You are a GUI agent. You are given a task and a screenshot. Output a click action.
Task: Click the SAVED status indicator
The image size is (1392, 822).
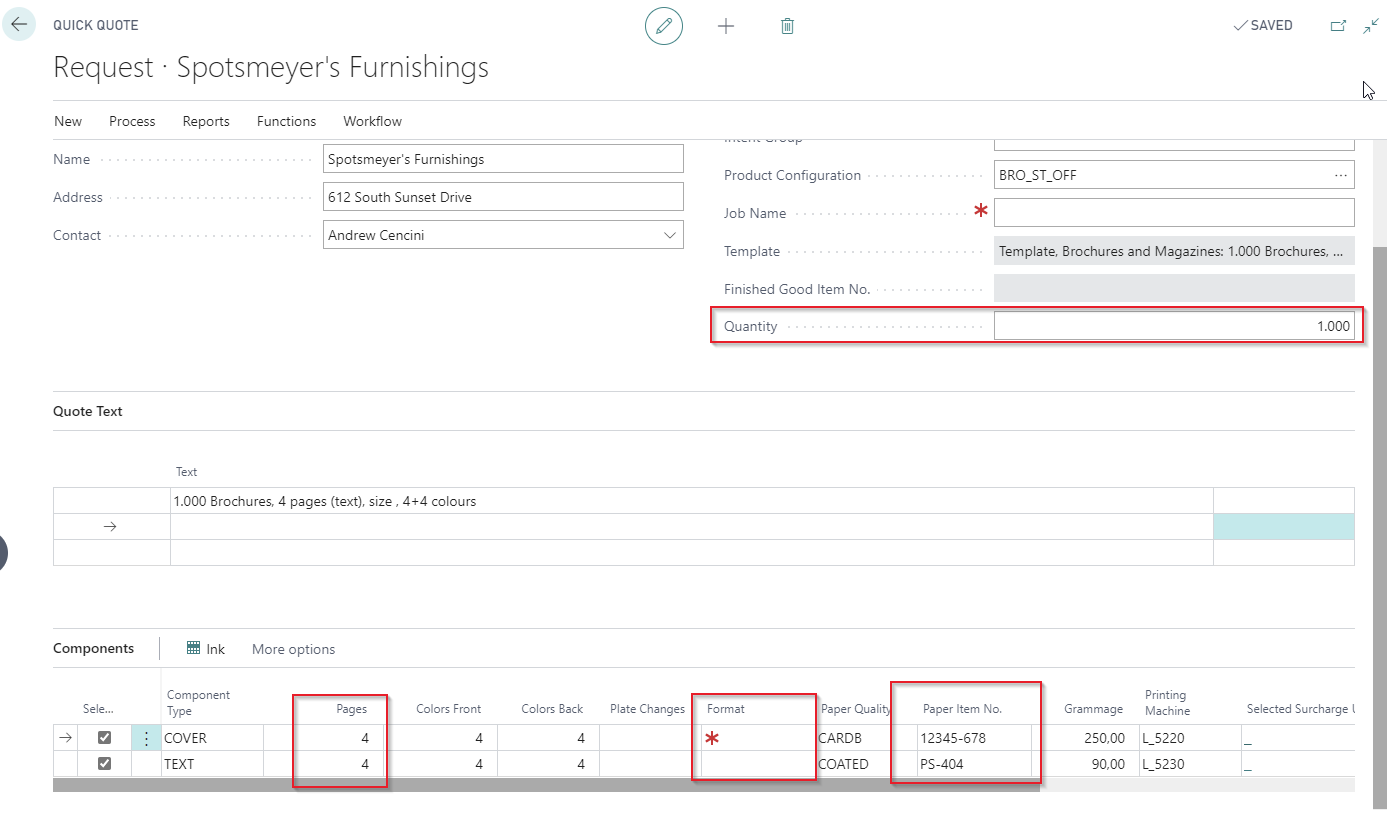(x=1263, y=26)
